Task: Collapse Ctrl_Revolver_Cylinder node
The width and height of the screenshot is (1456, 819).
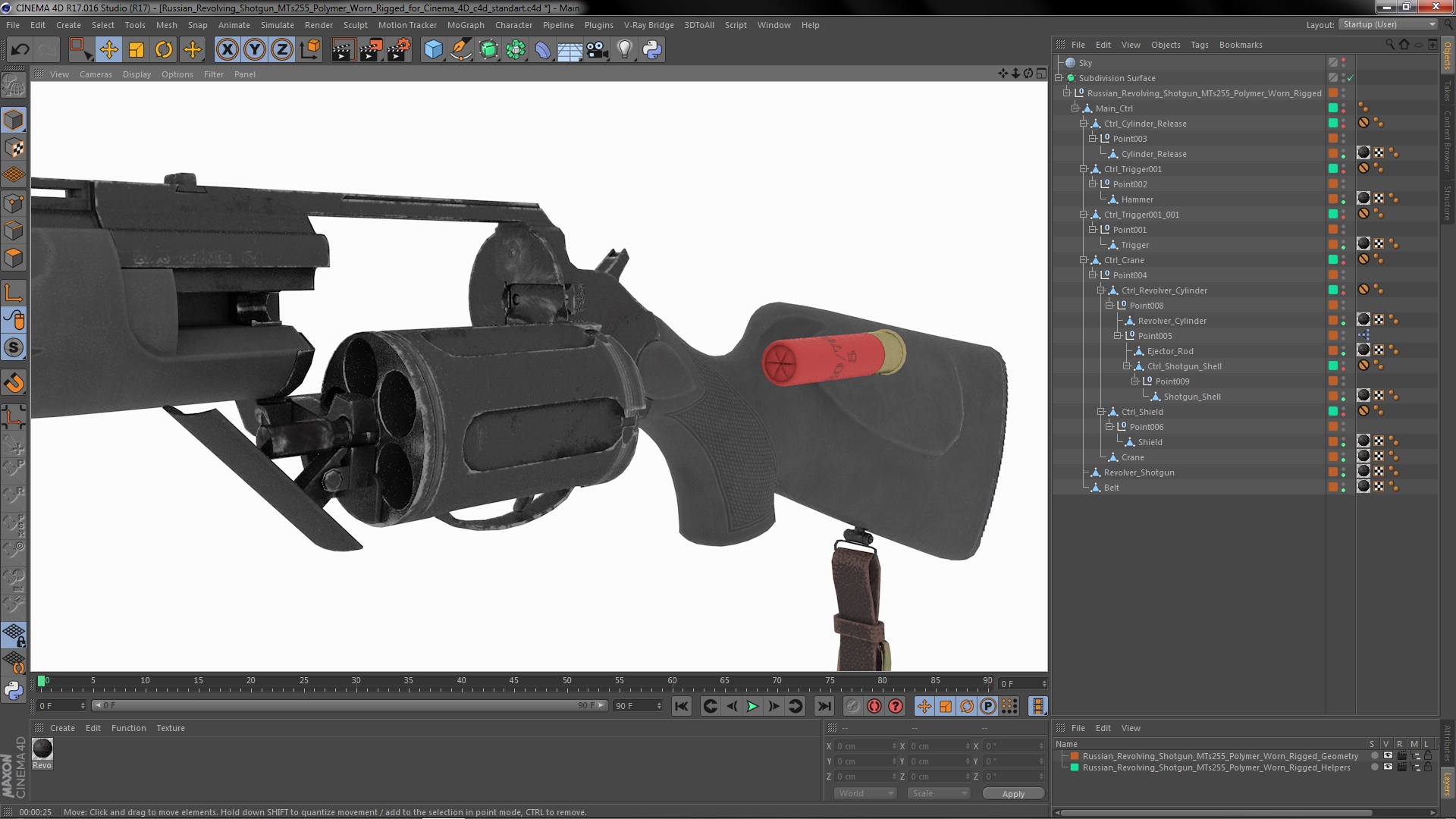Action: [x=1102, y=290]
